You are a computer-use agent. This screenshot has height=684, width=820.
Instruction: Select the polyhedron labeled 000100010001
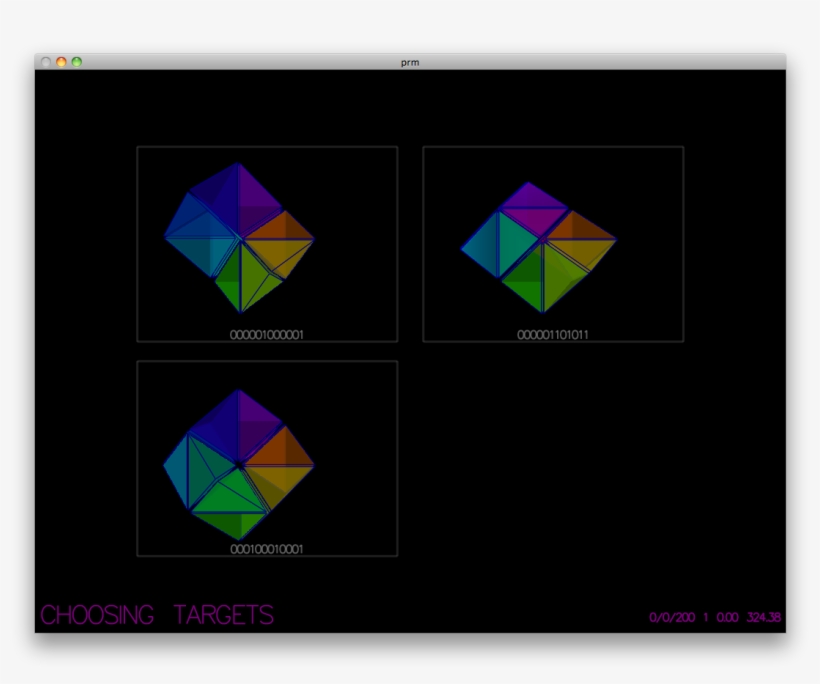[240, 460]
